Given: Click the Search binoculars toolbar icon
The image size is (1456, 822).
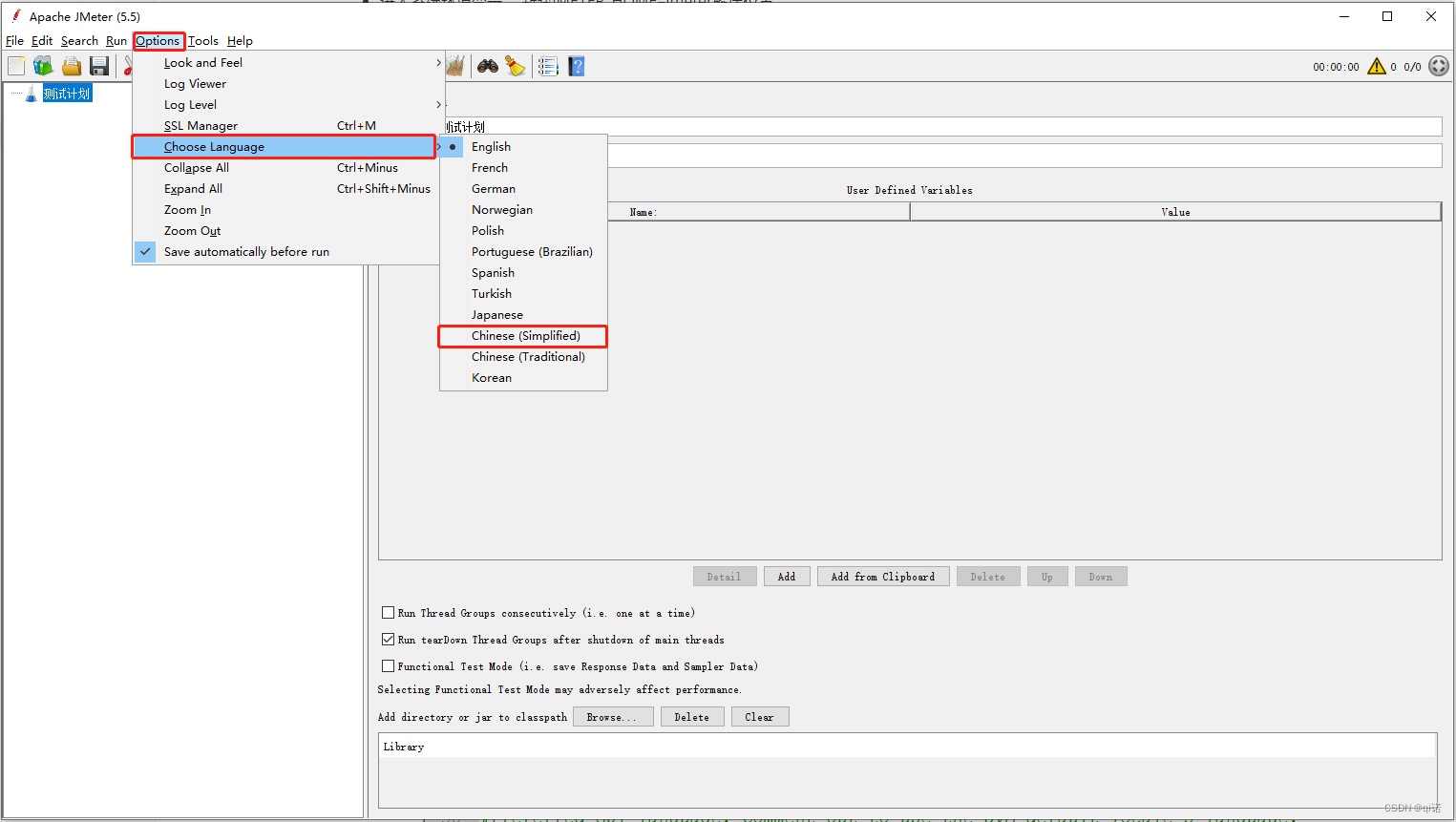Looking at the screenshot, I should click(x=488, y=66).
